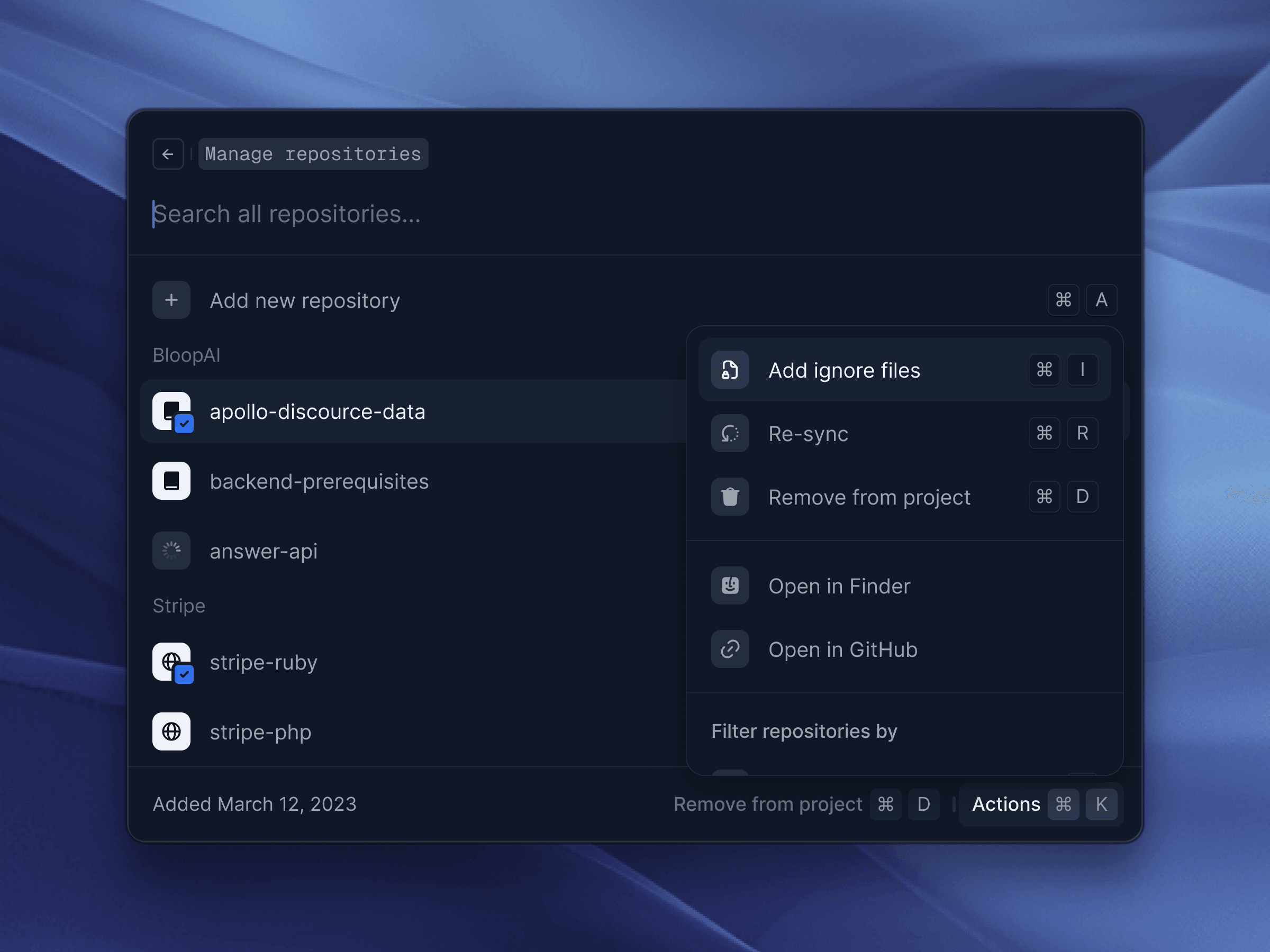Image resolution: width=1270 pixels, height=952 pixels.
Task: Click the plus icon to add a repository
Action: 171,300
